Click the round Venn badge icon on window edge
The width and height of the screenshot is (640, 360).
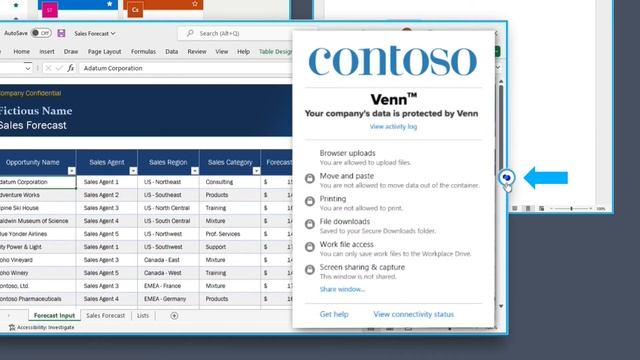507,178
